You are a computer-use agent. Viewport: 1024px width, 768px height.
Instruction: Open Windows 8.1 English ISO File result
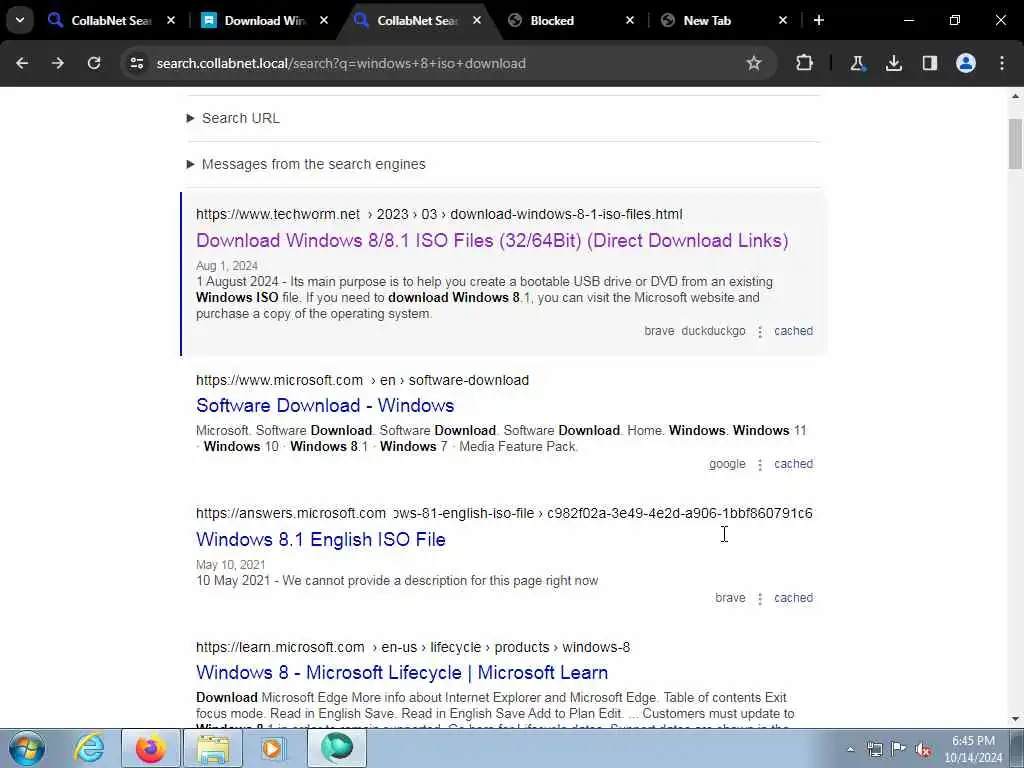point(321,539)
